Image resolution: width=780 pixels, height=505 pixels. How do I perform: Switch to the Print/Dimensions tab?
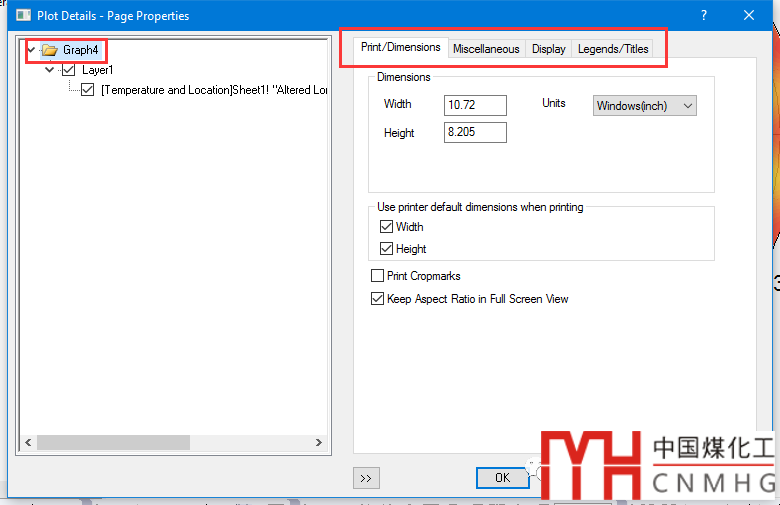400,47
